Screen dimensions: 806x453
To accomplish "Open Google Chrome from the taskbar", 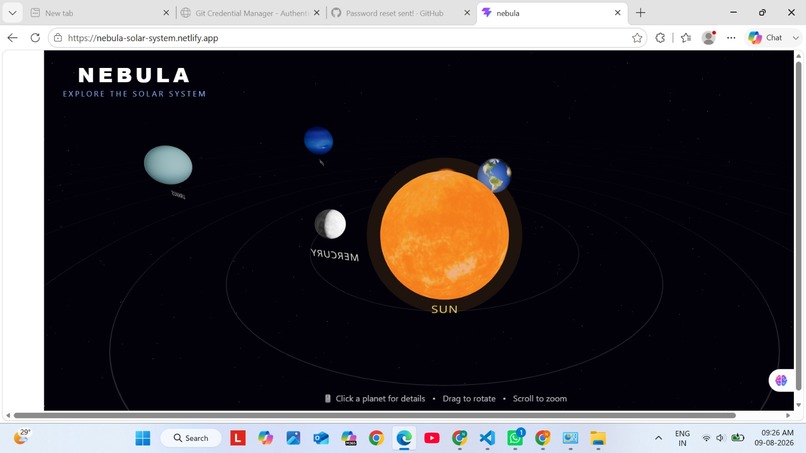I will [x=376, y=438].
